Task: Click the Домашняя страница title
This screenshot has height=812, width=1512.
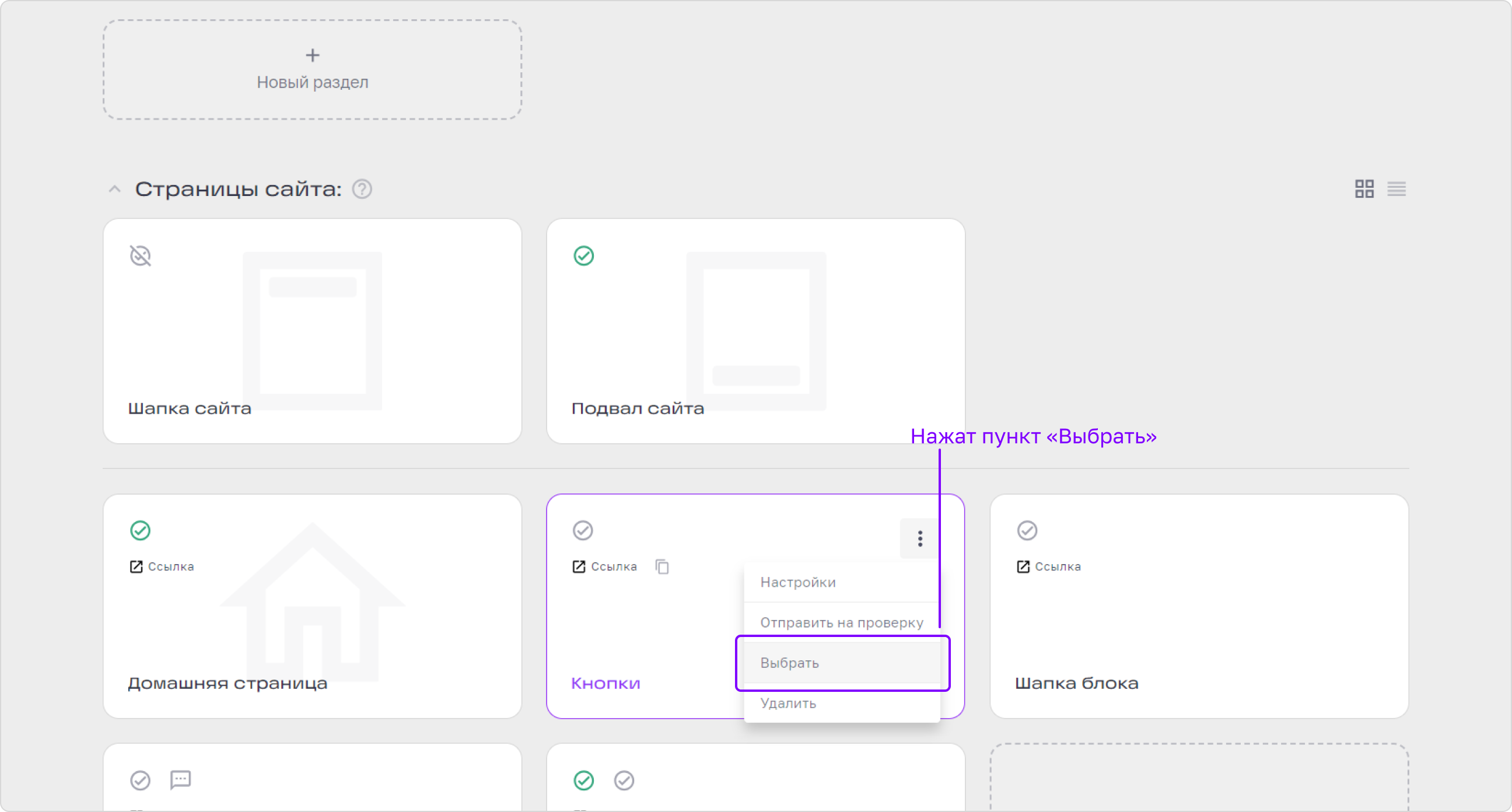Action: point(228,683)
